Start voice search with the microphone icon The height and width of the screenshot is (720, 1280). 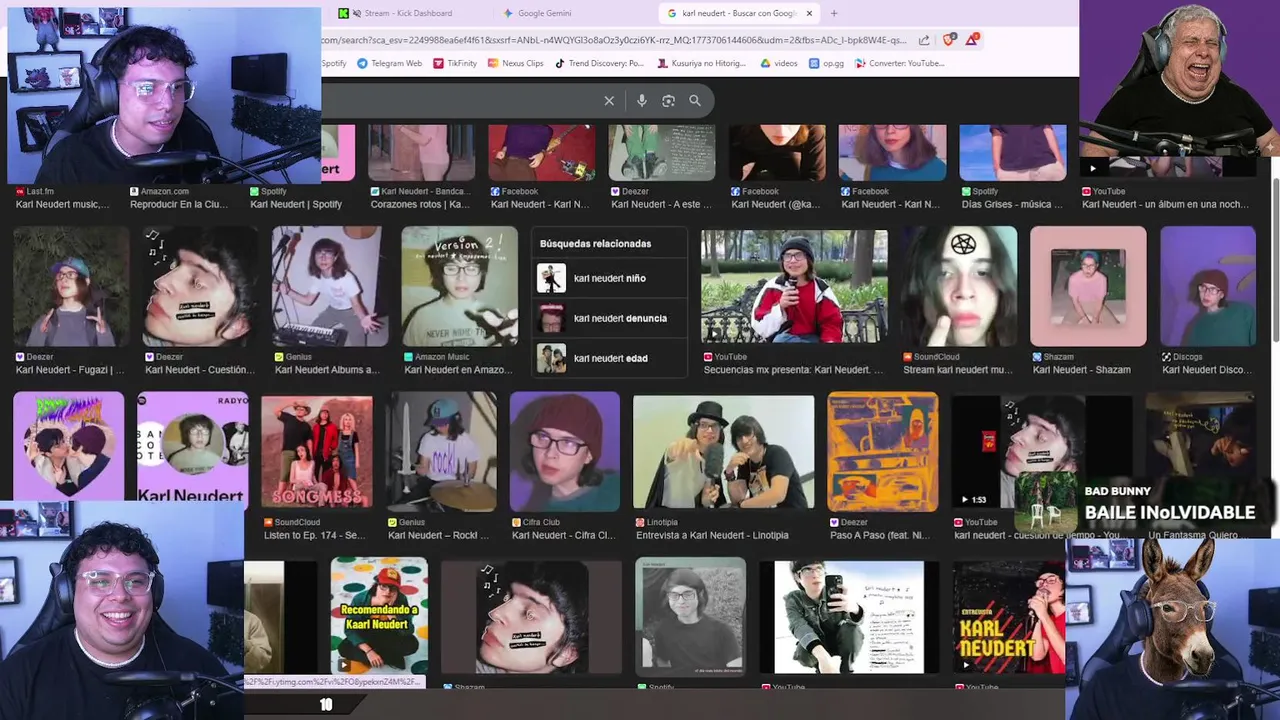click(x=642, y=101)
